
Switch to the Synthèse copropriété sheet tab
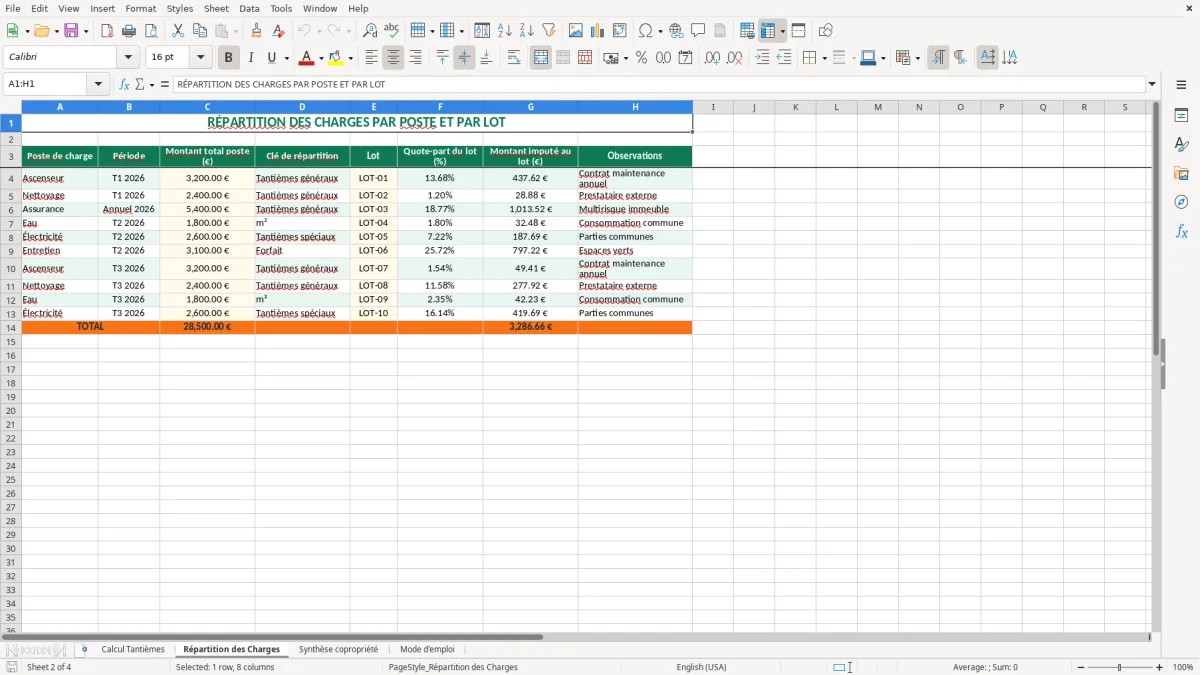click(338, 650)
